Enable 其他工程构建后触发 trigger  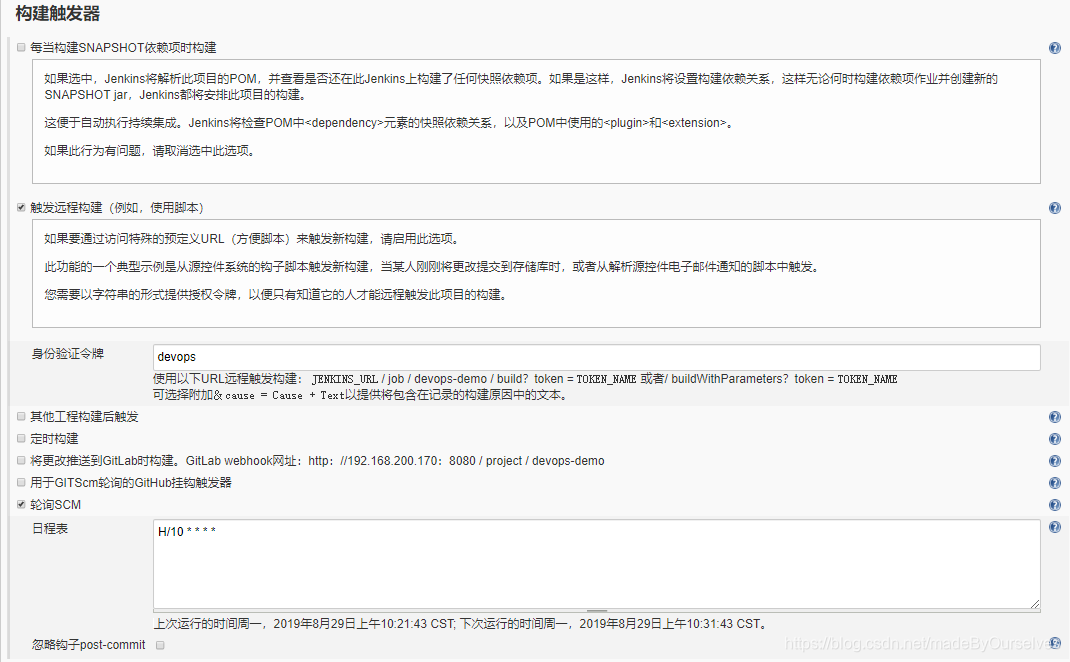[21, 416]
